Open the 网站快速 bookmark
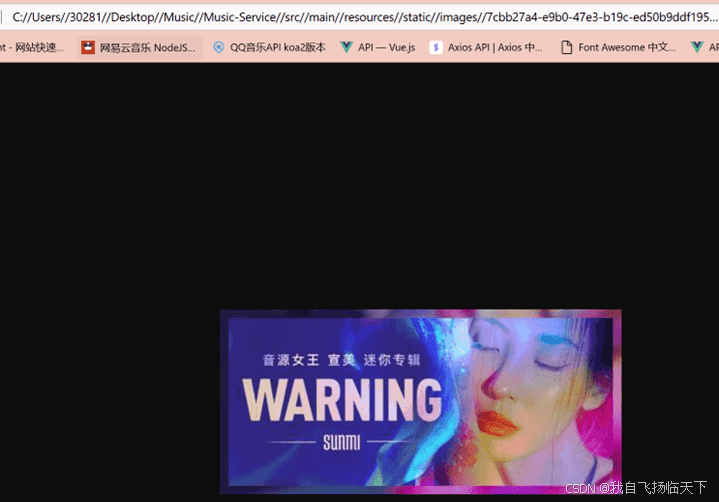The height and width of the screenshot is (502, 719). coord(32,47)
